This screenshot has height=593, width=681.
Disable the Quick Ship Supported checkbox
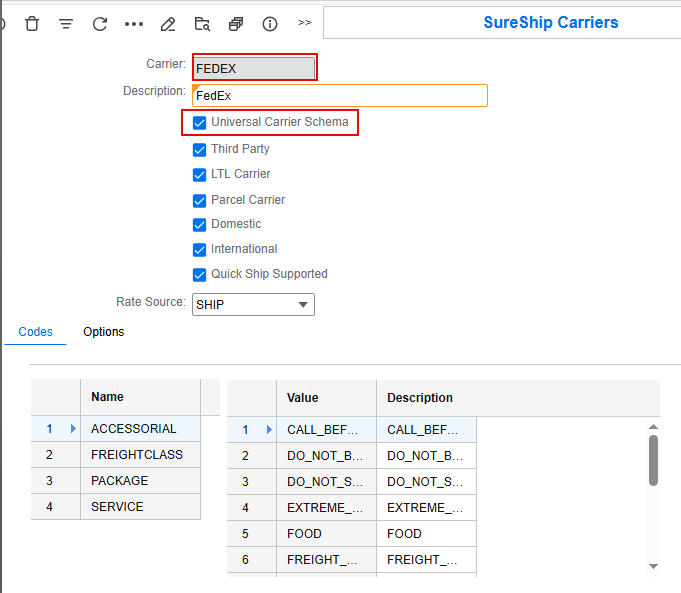pos(200,274)
